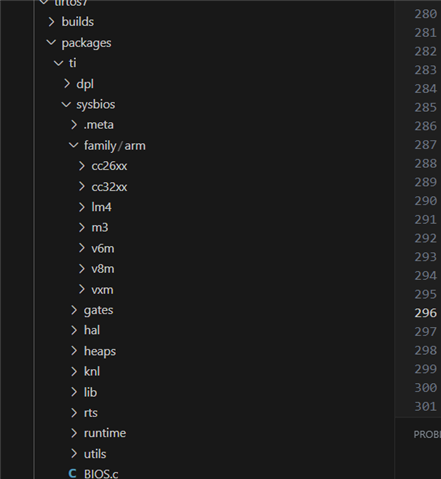Collapse the family/arm folder chevron
Viewport: 441px width, 479px height.
(74, 145)
